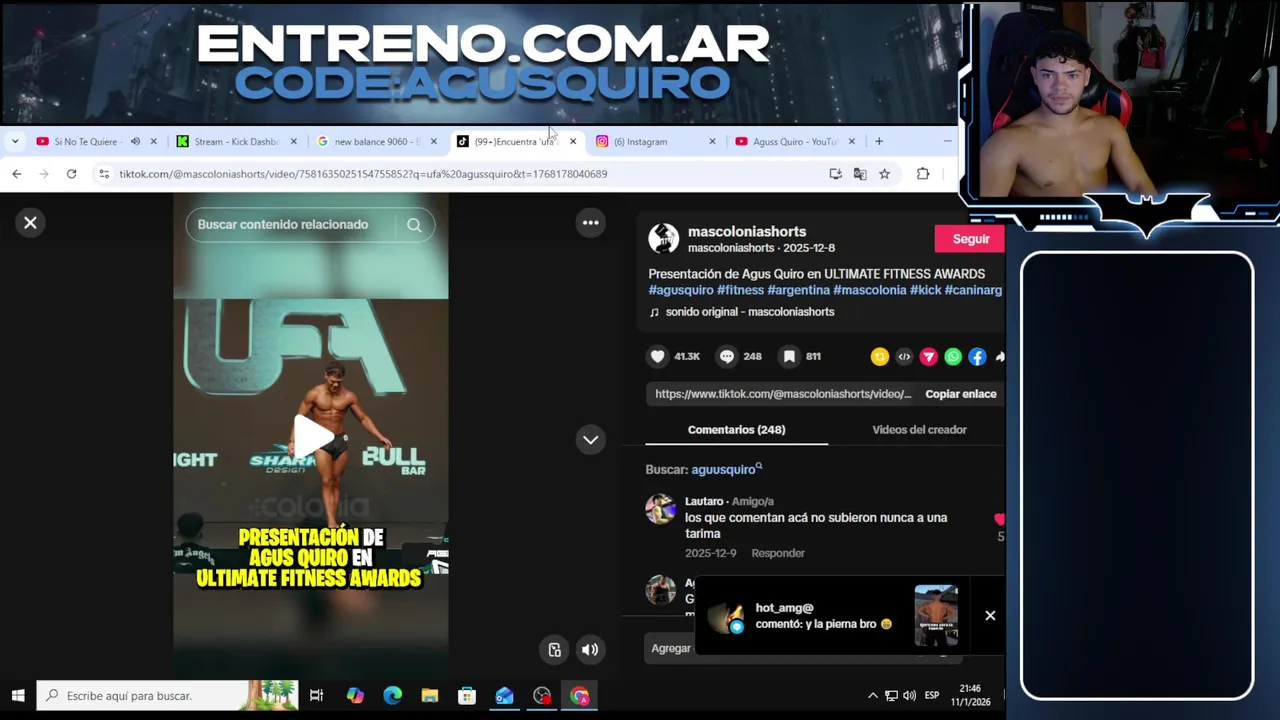Go back in browser history
This screenshot has height=720, width=1280.
[x=17, y=174]
